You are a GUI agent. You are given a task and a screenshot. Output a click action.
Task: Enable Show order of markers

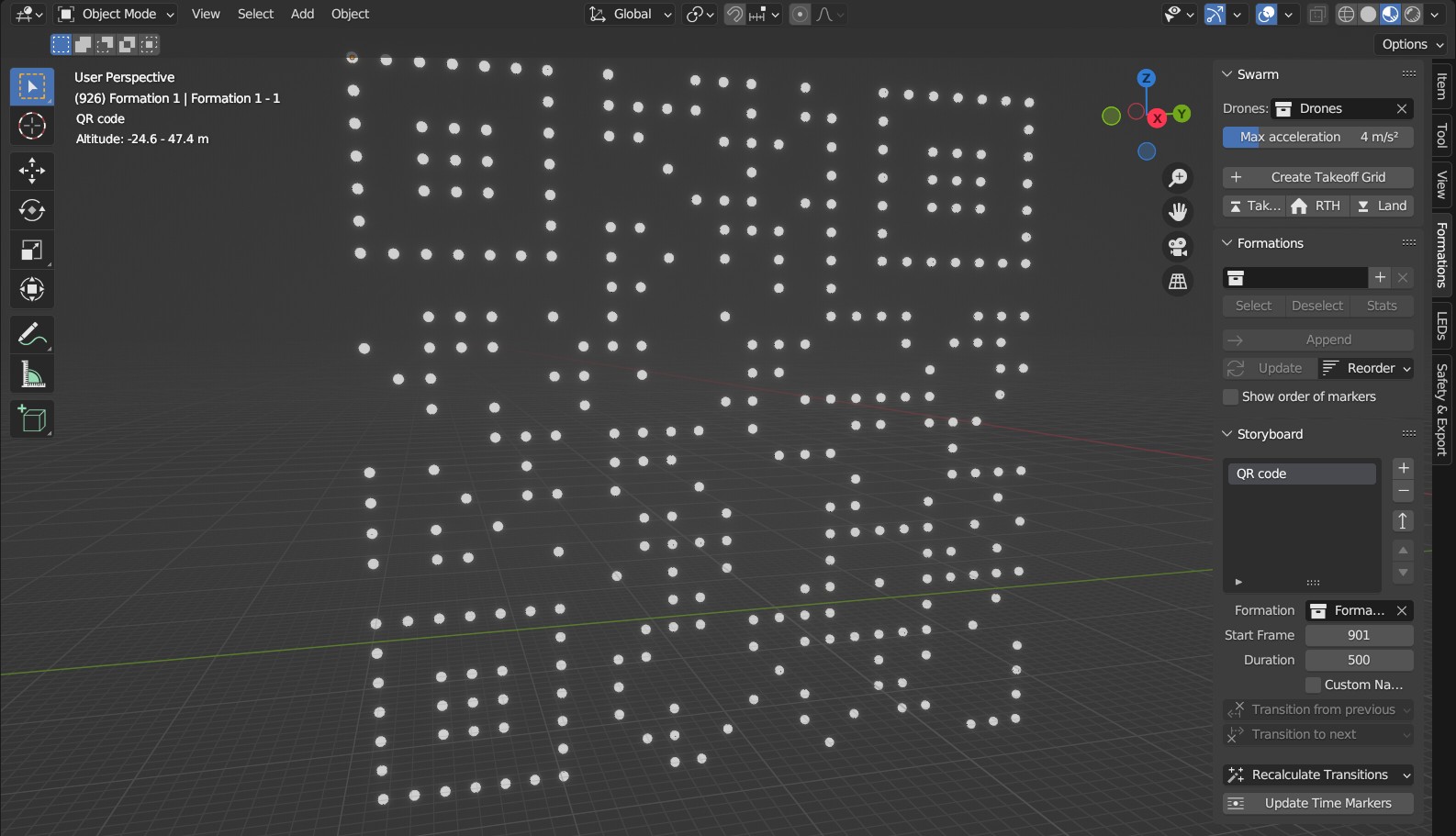point(1230,396)
